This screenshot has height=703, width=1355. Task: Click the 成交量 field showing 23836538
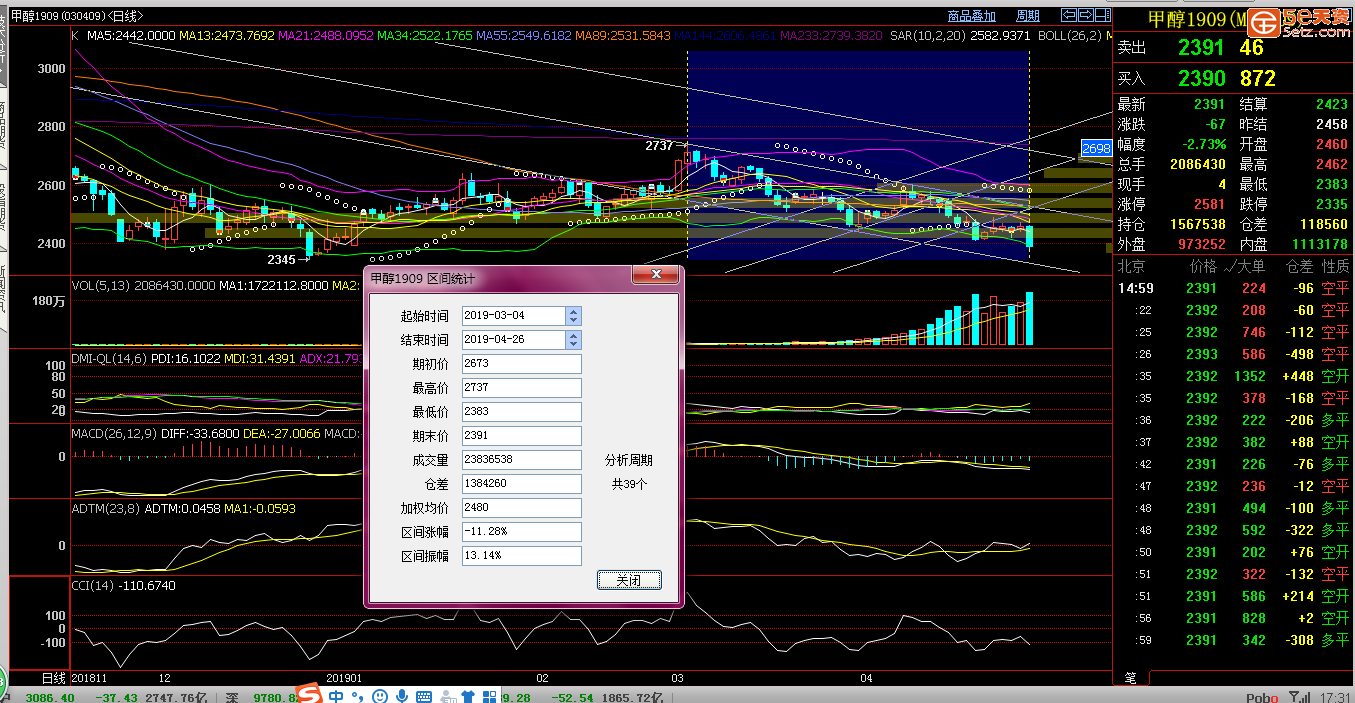[521, 460]
